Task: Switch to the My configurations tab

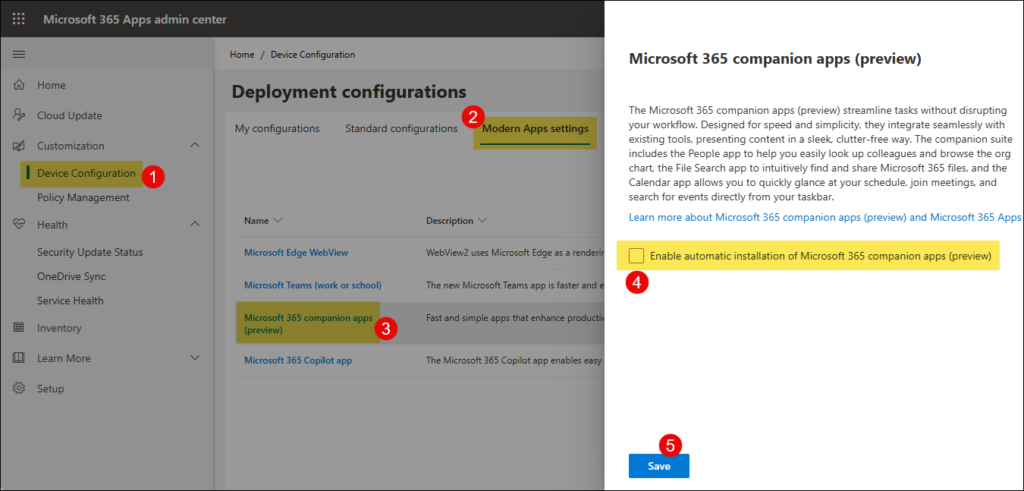Action: pos(277,128)
